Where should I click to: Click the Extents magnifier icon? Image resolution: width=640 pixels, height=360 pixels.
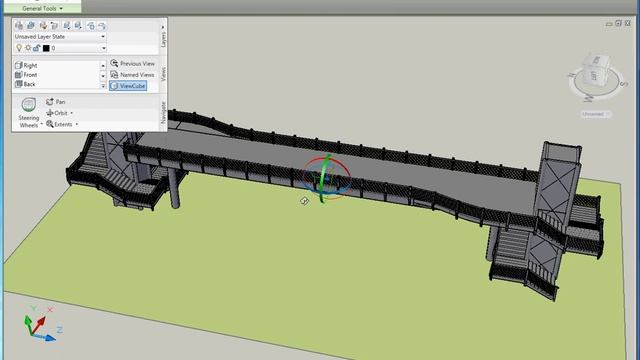50,124
